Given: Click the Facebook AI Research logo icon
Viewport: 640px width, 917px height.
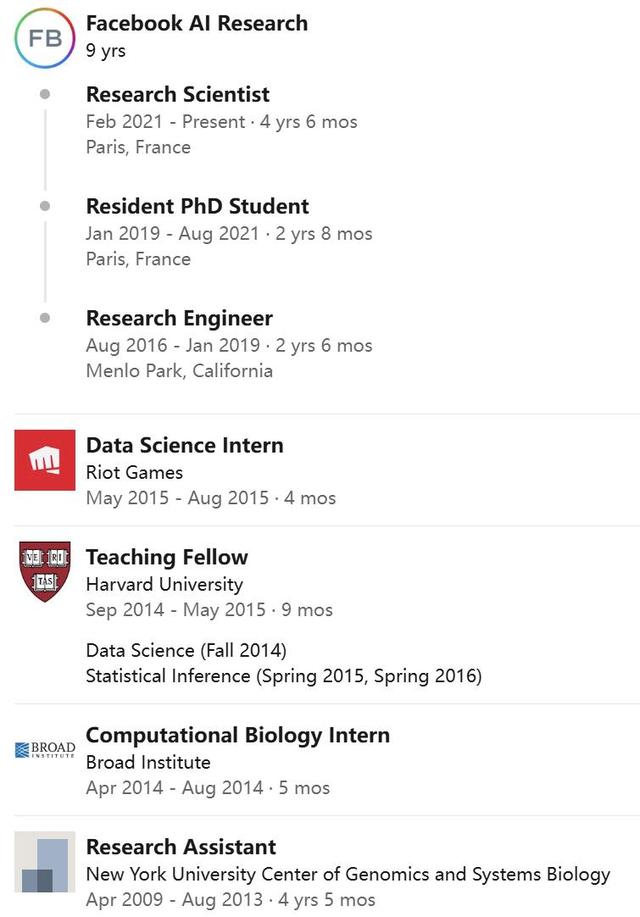Looking at the screenshot, I should coord(44,37).
